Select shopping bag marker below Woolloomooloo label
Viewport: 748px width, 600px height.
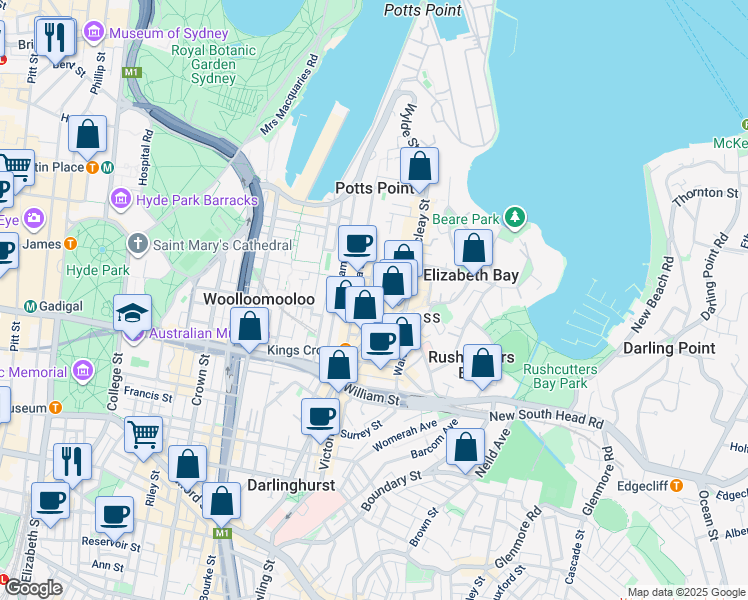pyautogui.click(x=249, y=327)
